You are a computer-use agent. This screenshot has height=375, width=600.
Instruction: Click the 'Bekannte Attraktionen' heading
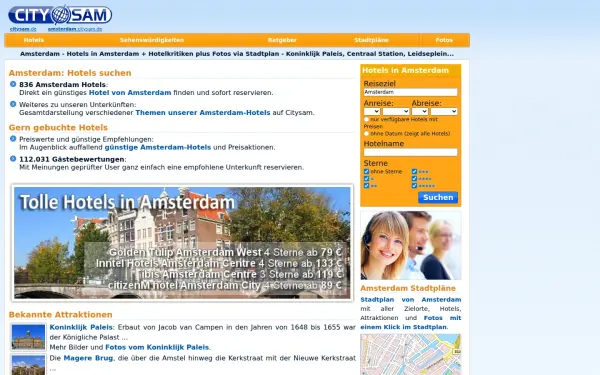point(60,315)
